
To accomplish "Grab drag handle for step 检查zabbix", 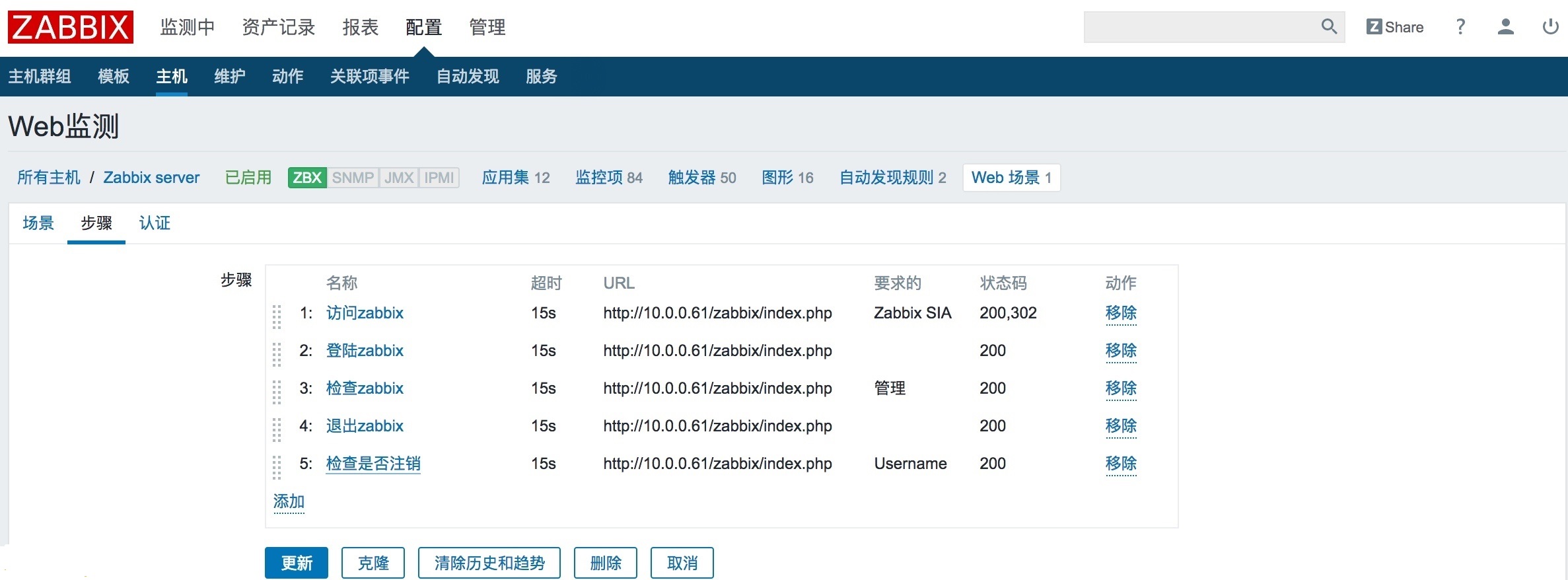I will click(x=277, y=392).
